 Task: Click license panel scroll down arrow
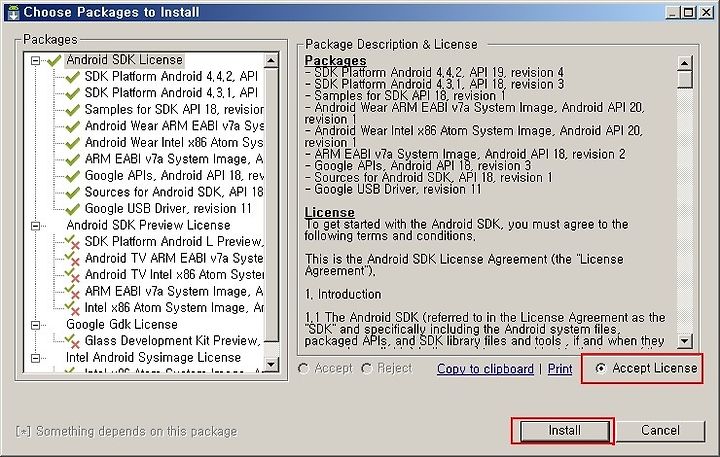coord(685,341)
